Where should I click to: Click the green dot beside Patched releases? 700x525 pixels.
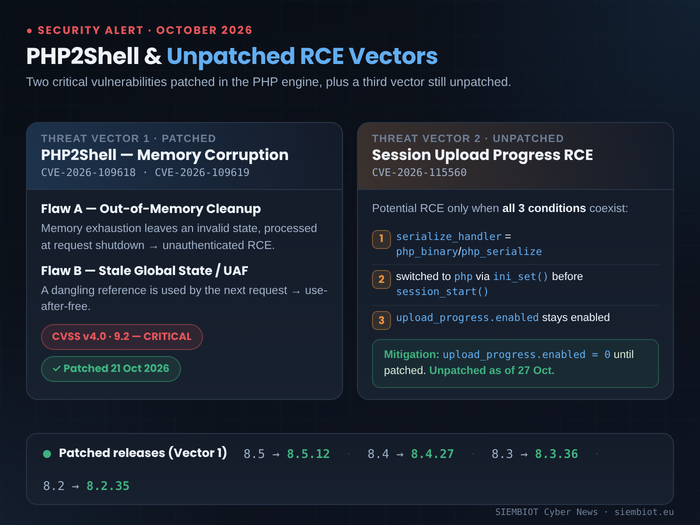(47, 454)
